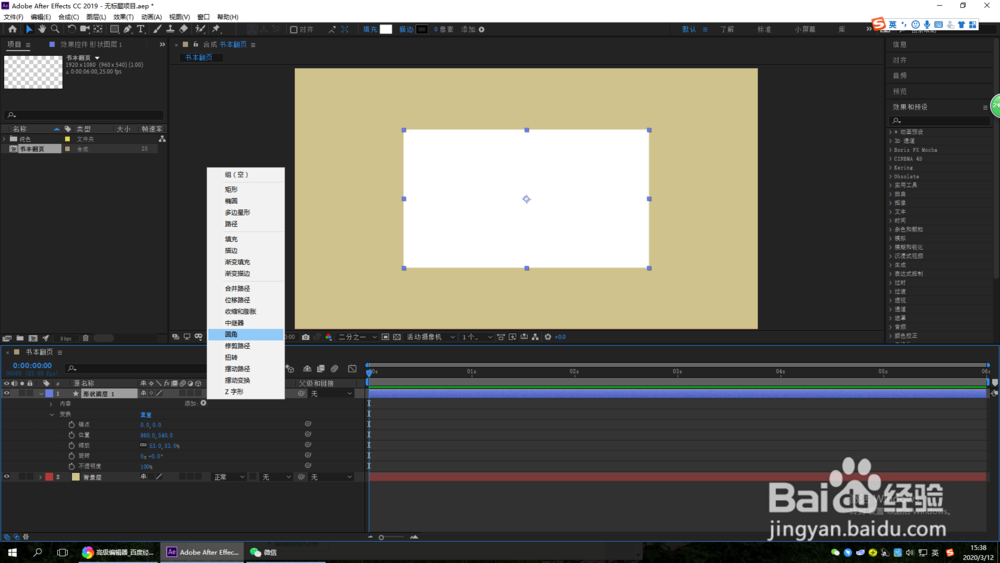Toggle the 对齐 snapping checkbox
Image resolution: width=1000 pixels, height=563 pixels.
[x=293, y=29]
